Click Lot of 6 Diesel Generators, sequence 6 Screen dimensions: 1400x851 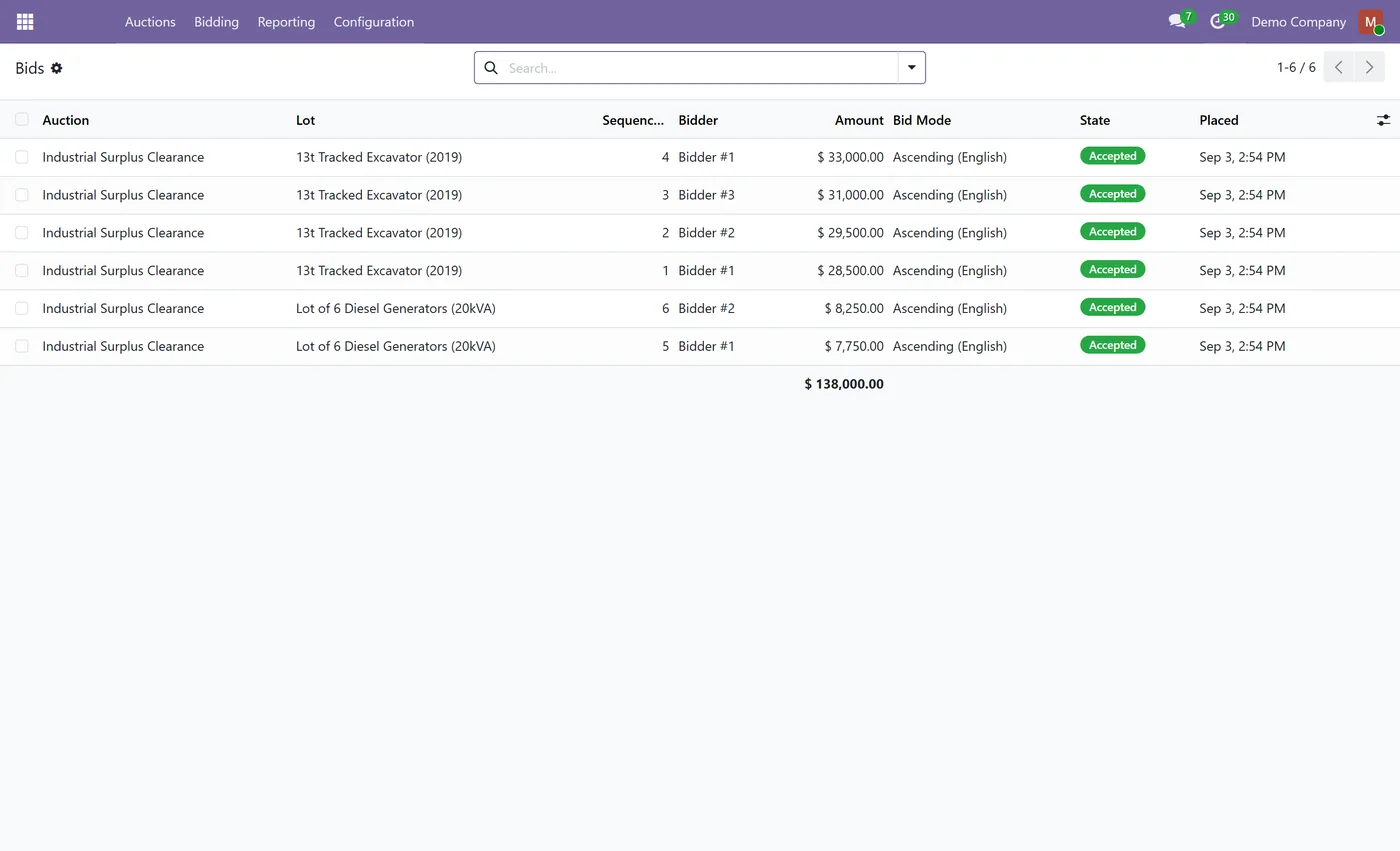[396, 309]
